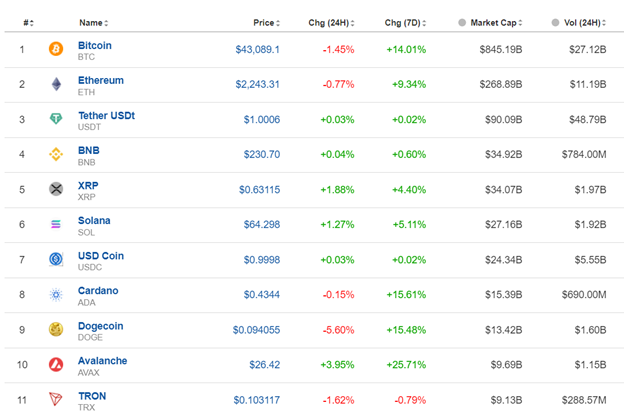Click TRON price $0.103117
The width and height of the screenshot is (624, 415).
257,400
